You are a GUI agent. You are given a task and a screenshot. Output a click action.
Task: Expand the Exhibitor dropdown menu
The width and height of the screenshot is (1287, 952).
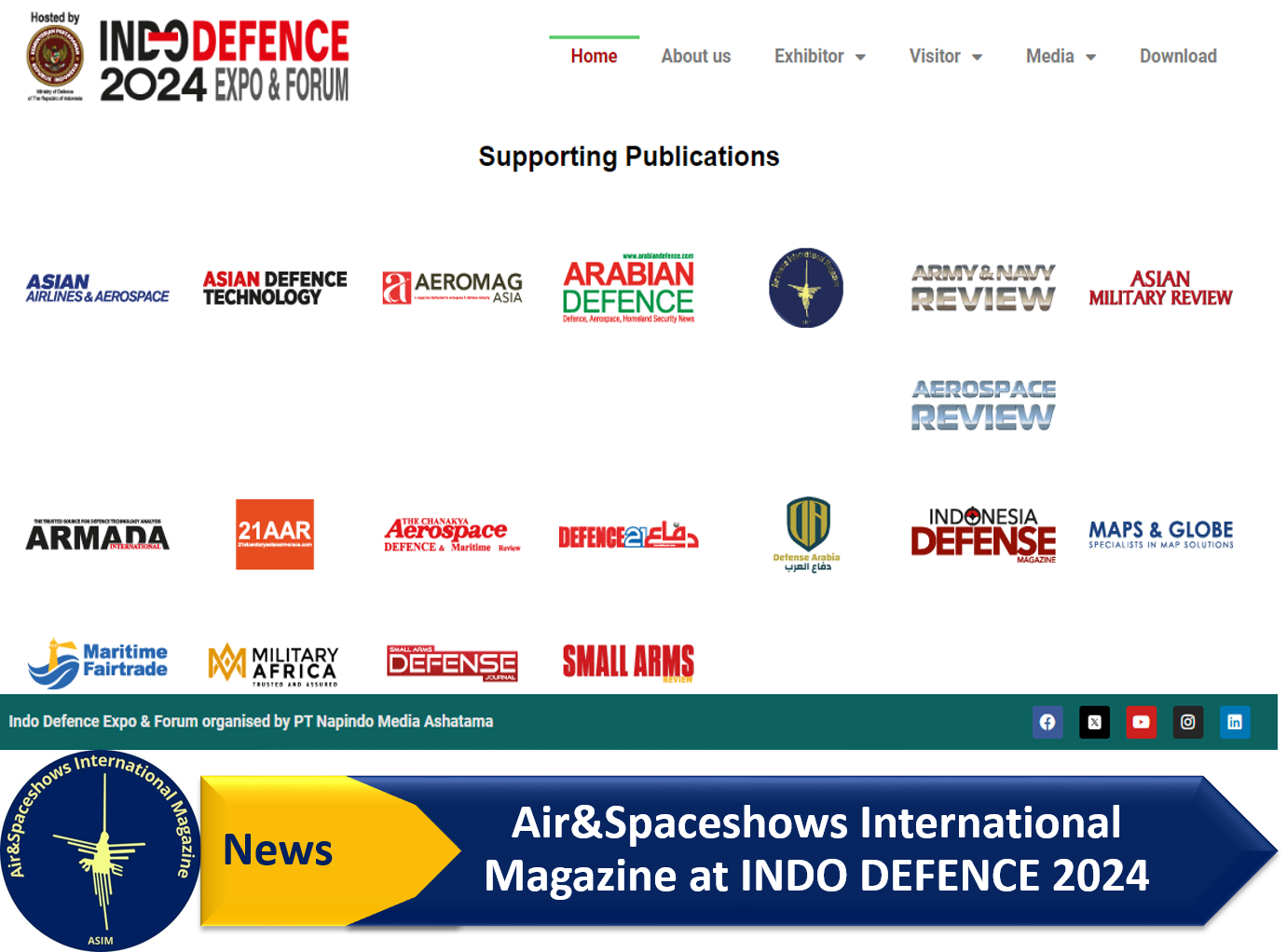820,56
